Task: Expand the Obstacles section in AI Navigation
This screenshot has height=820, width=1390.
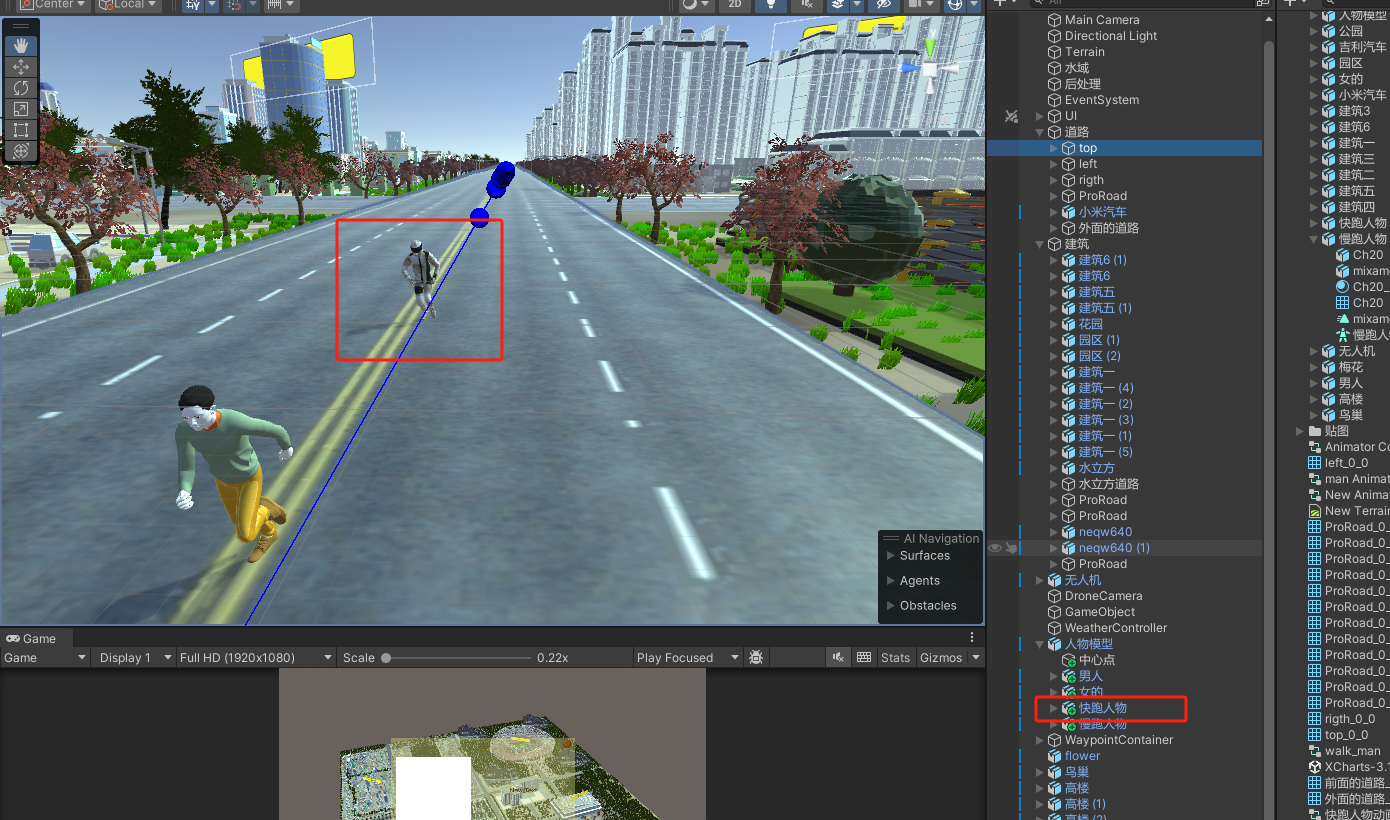Action: (891, 606)
